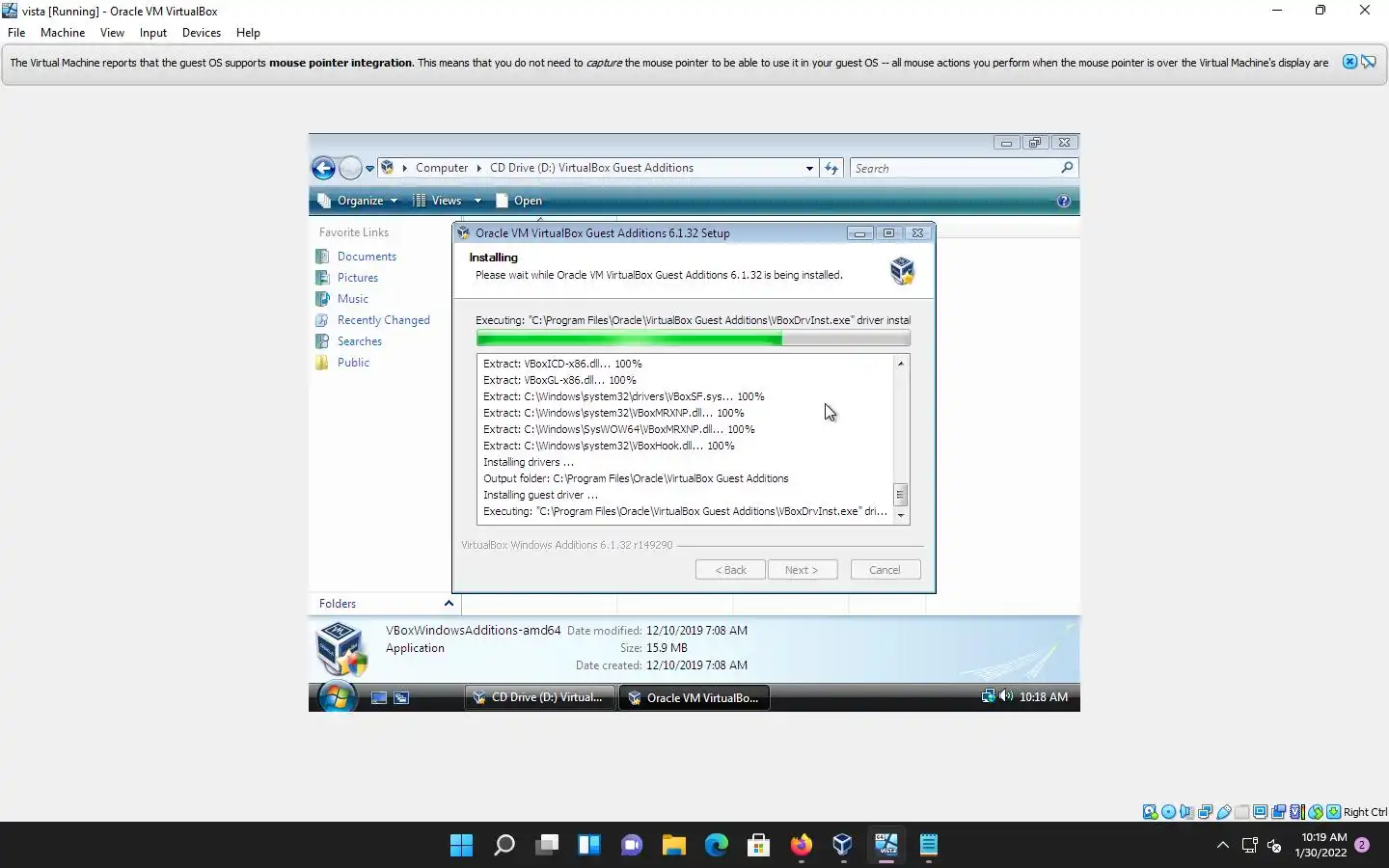Open the Vista Start orb
This screenshot has height=868, width=1389.
(337, 696)
